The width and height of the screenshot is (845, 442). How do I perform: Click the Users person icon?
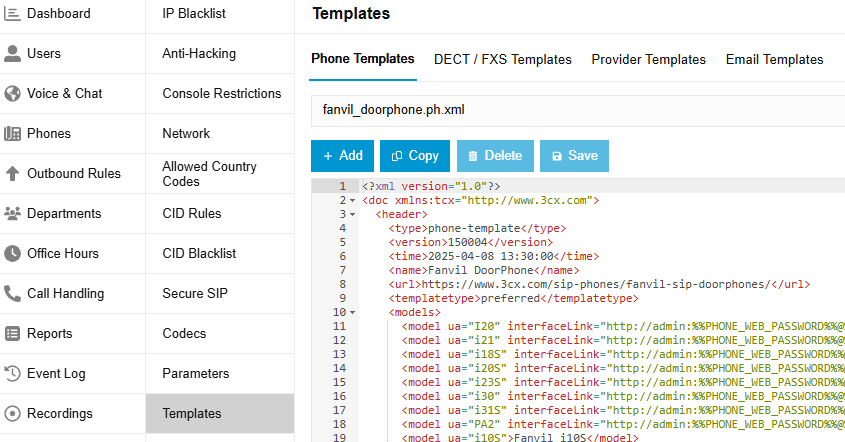(13, 53)
